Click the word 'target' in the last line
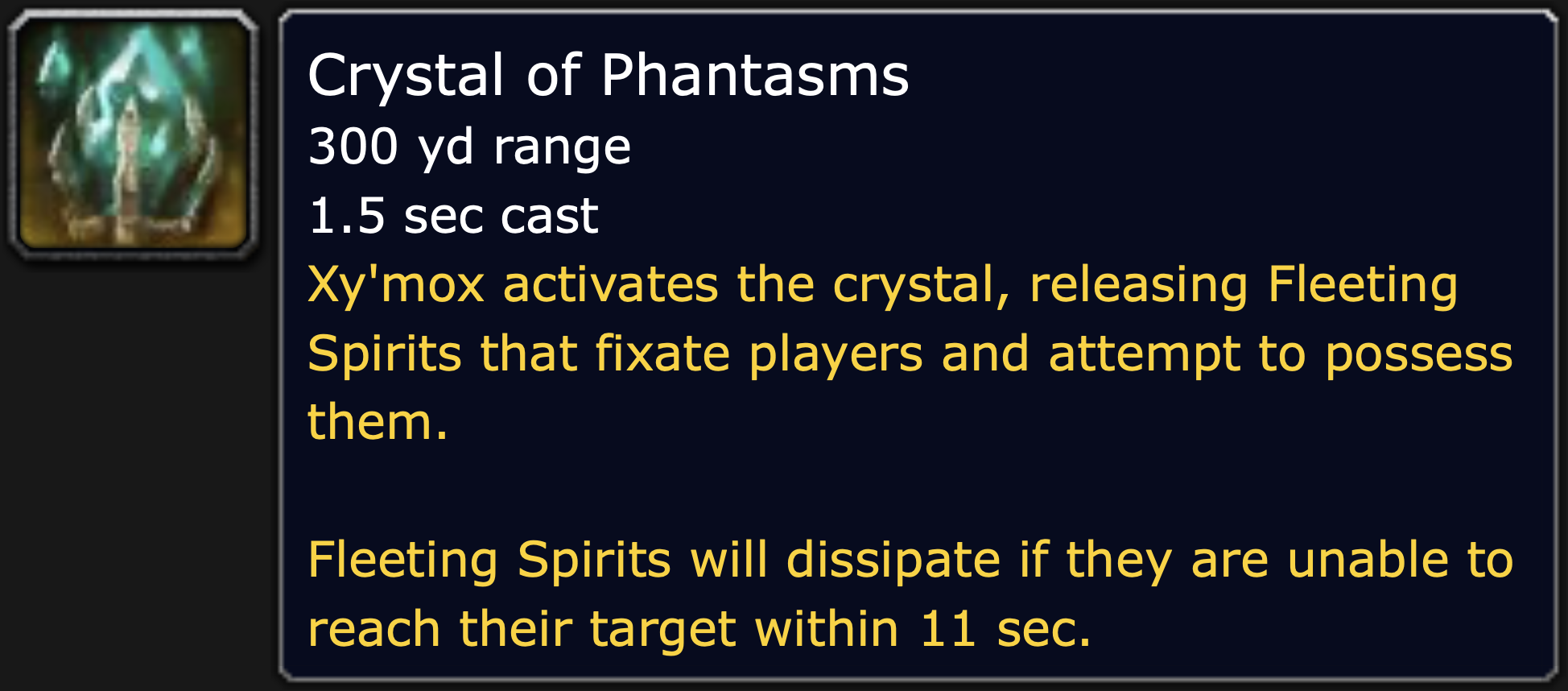Viewport: 1568px width, 691px height. tap(662, 630)
